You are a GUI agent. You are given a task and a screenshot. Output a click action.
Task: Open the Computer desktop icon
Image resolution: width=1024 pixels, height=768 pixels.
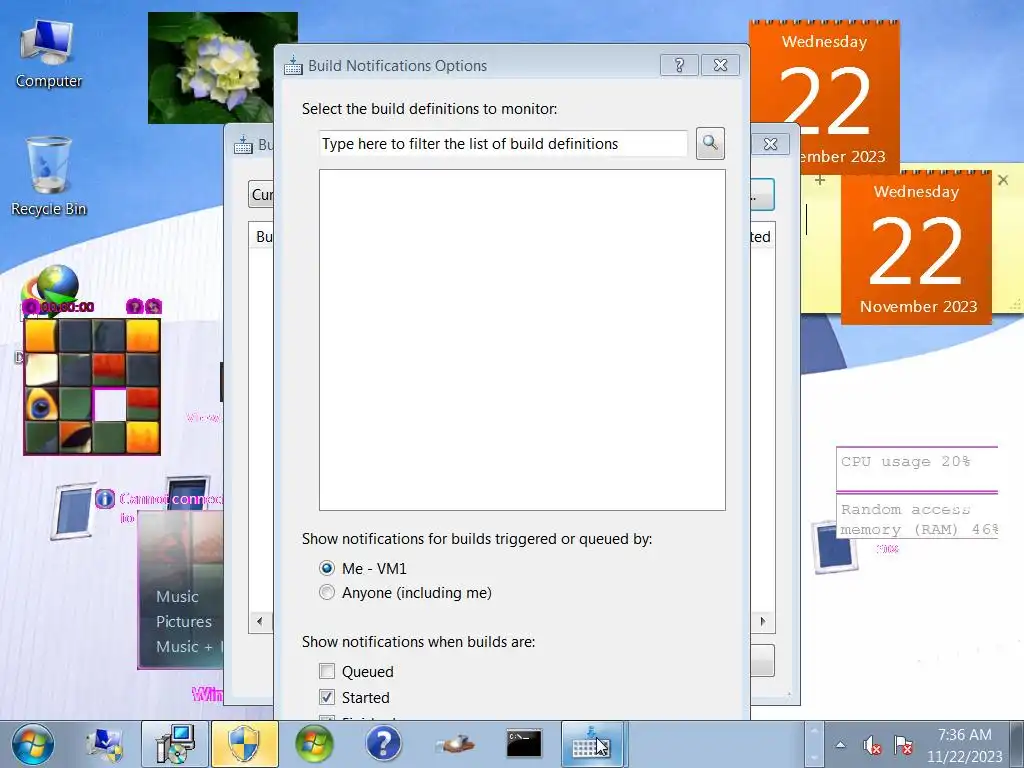coord(48,54)
